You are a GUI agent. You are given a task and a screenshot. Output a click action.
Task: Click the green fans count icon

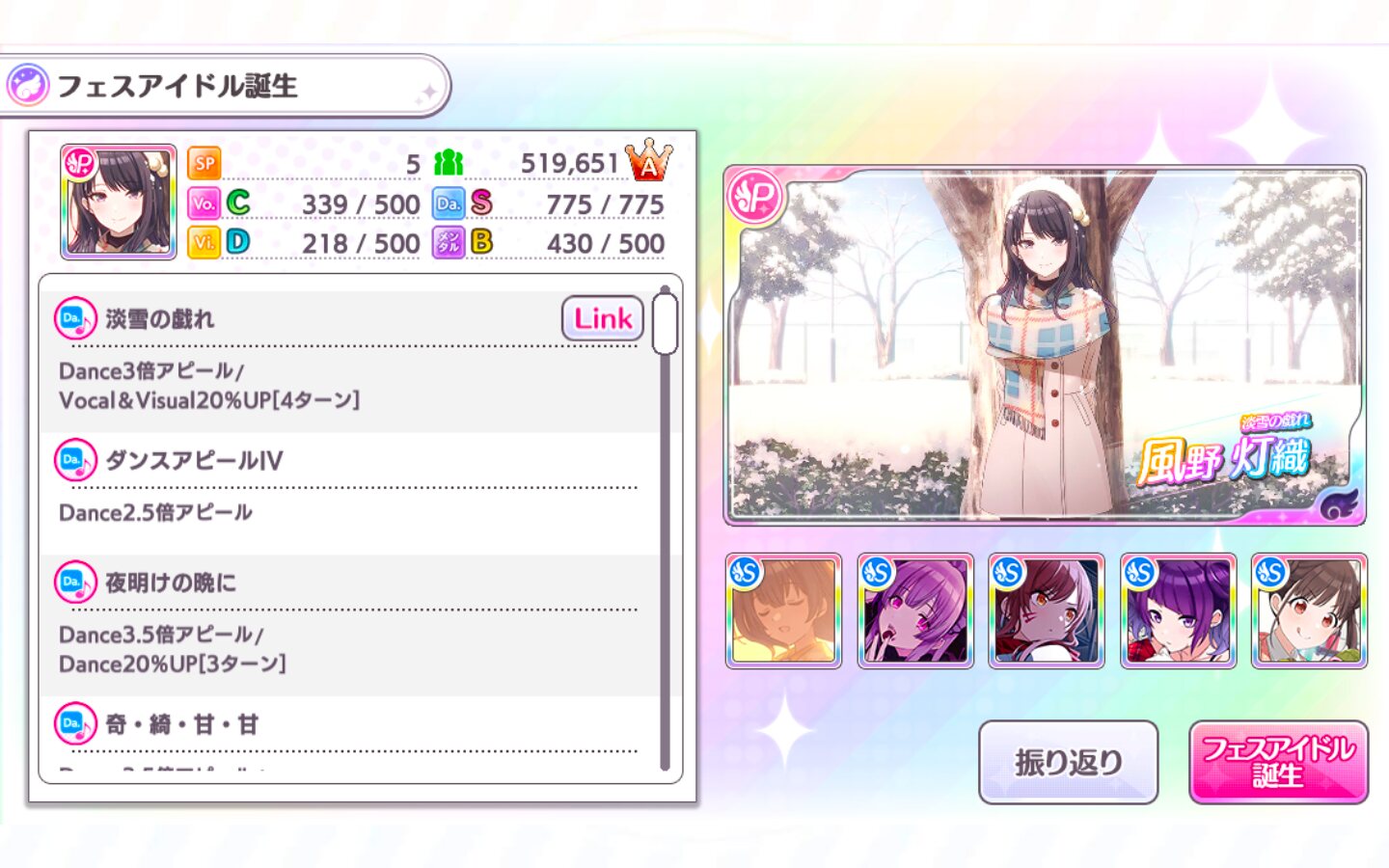click(449, 163)
